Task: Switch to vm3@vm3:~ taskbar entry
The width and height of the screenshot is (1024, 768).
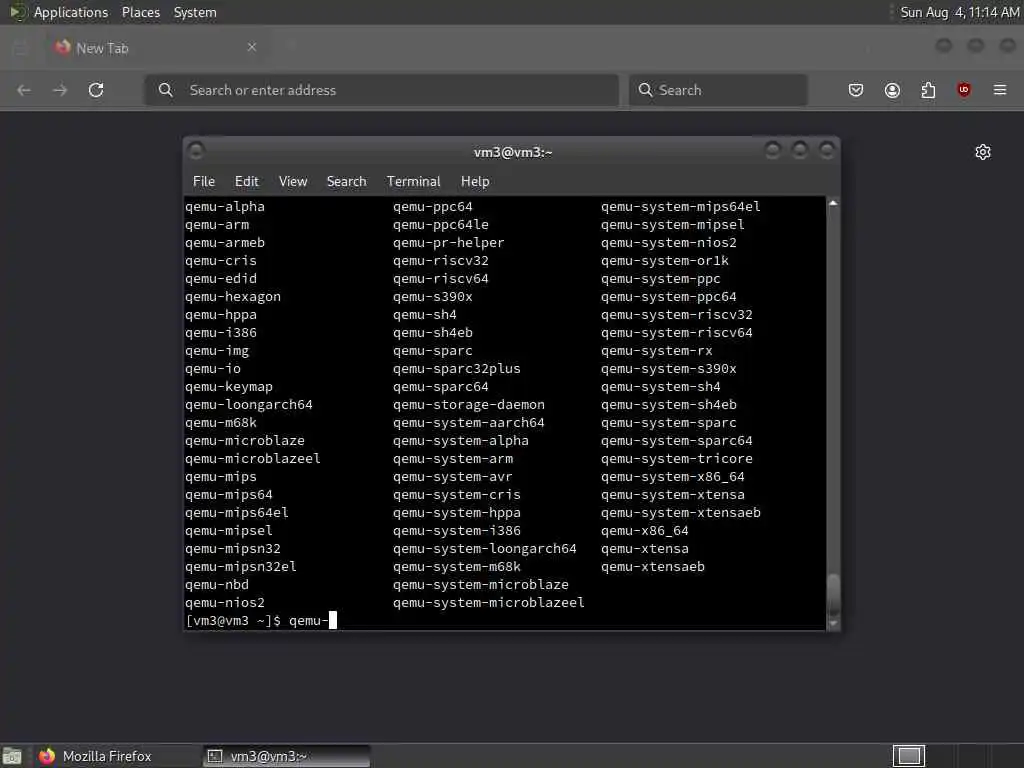Action: (286, 756)
